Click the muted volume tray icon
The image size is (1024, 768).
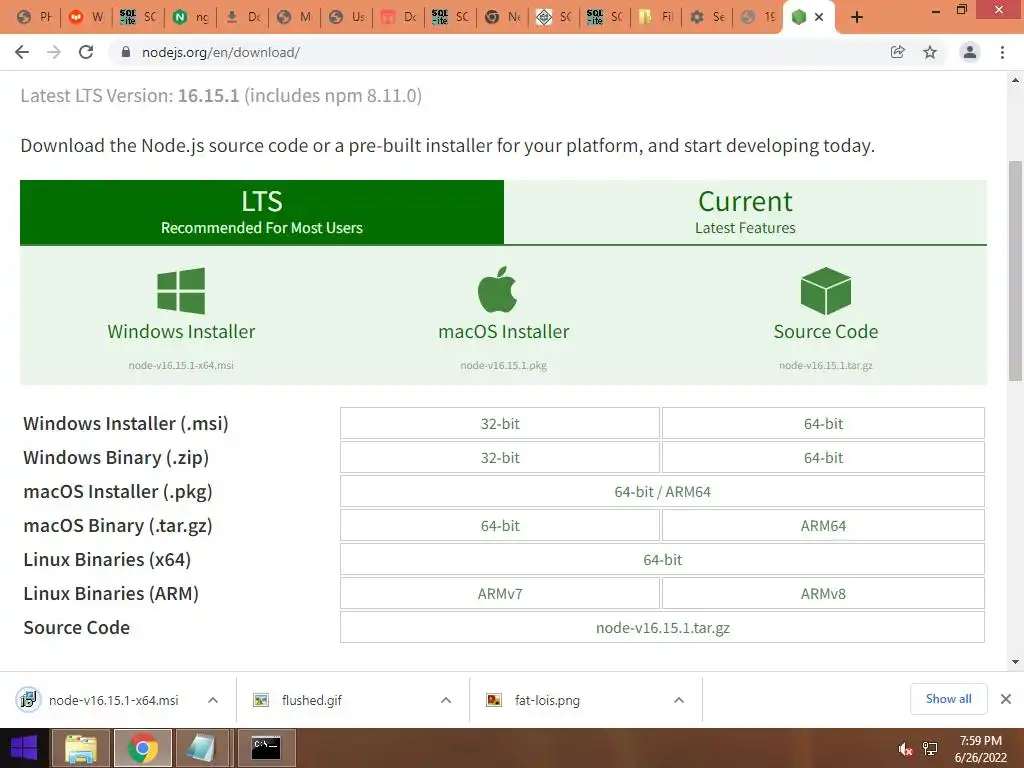pyautogui.click(x=904, y=749)
